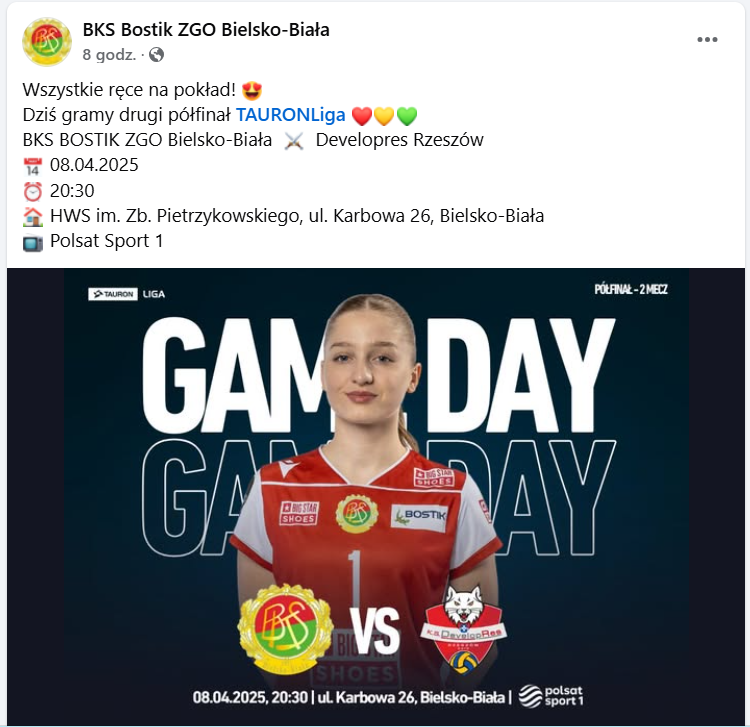
Task: Click the crossed swords emoji
Action: point(294,141)
